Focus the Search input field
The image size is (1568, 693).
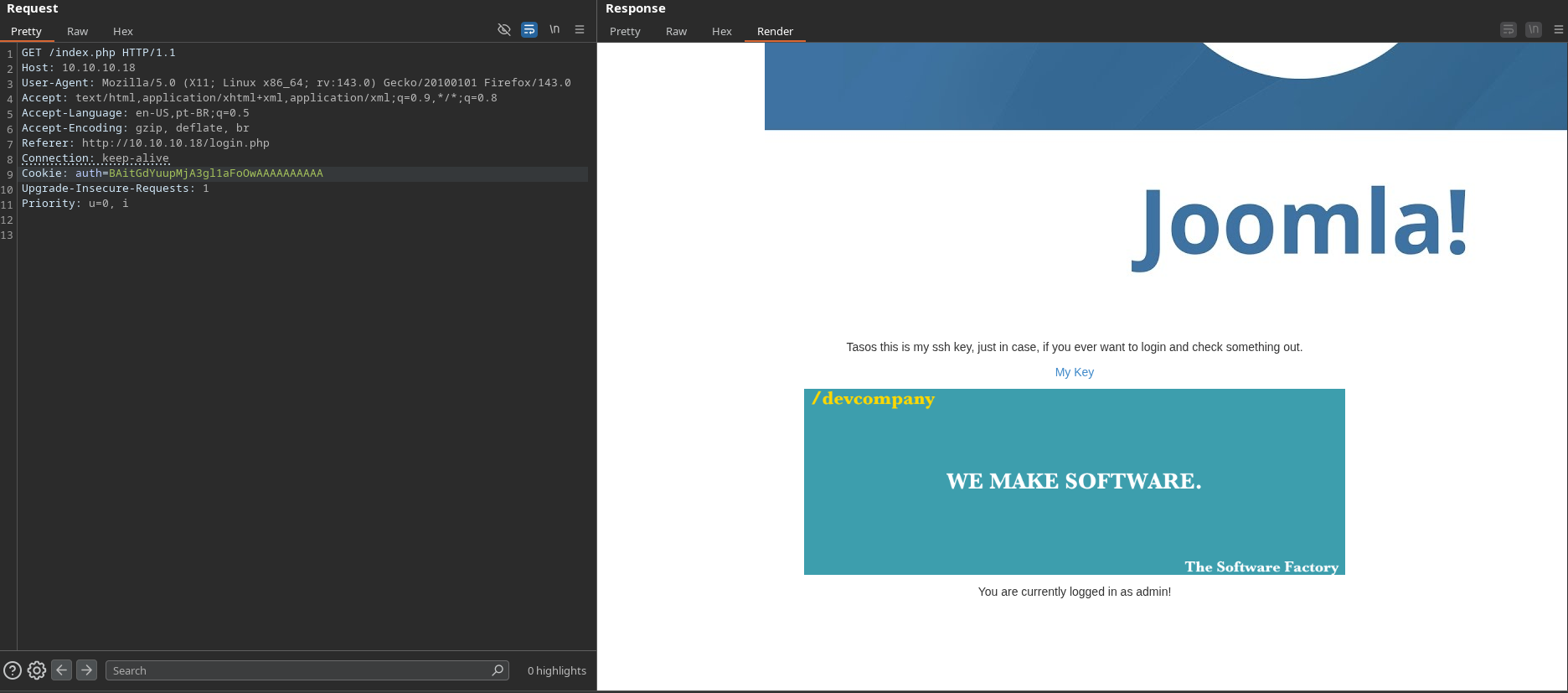point(307,670)
